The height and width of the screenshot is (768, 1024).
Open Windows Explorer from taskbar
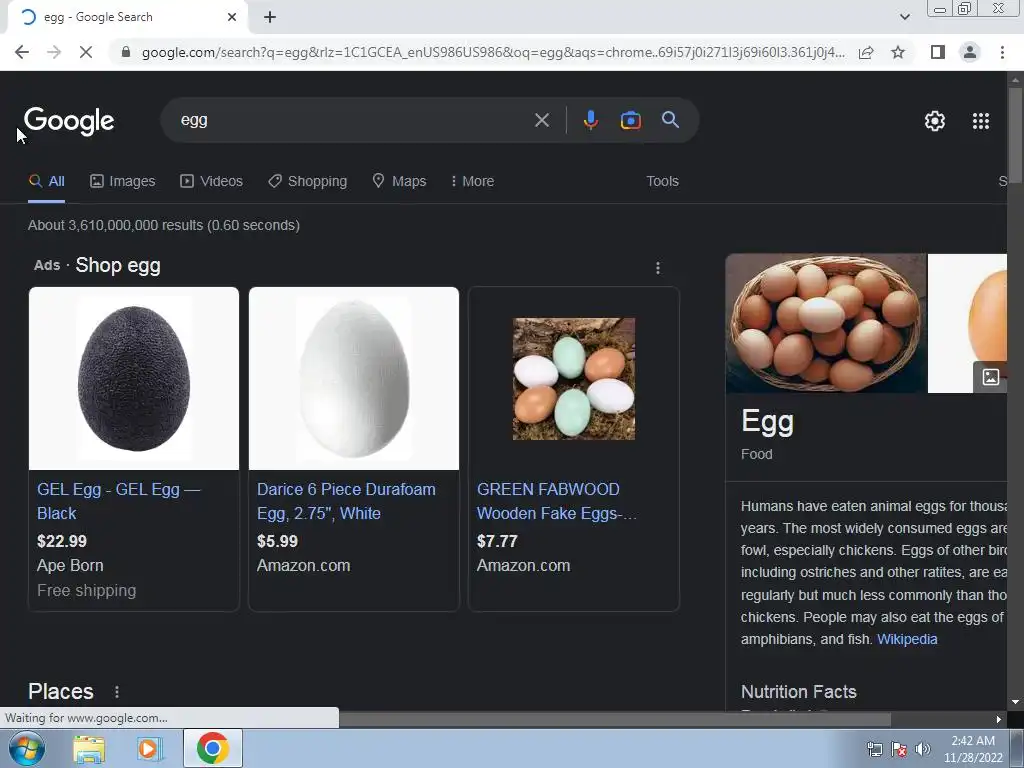click(89, 749)
